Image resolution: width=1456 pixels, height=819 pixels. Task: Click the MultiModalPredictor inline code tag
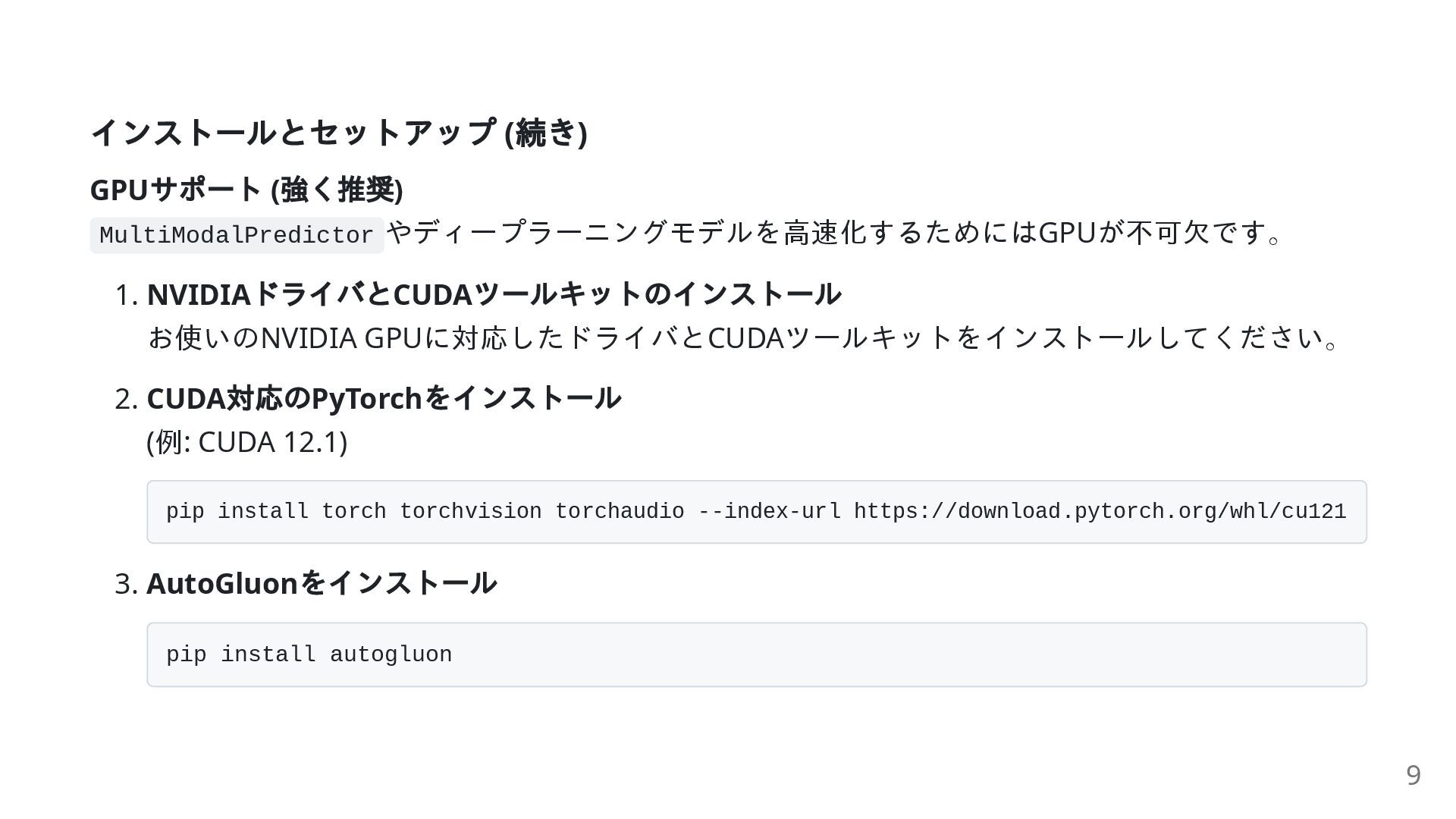click(x=237, y=235)
